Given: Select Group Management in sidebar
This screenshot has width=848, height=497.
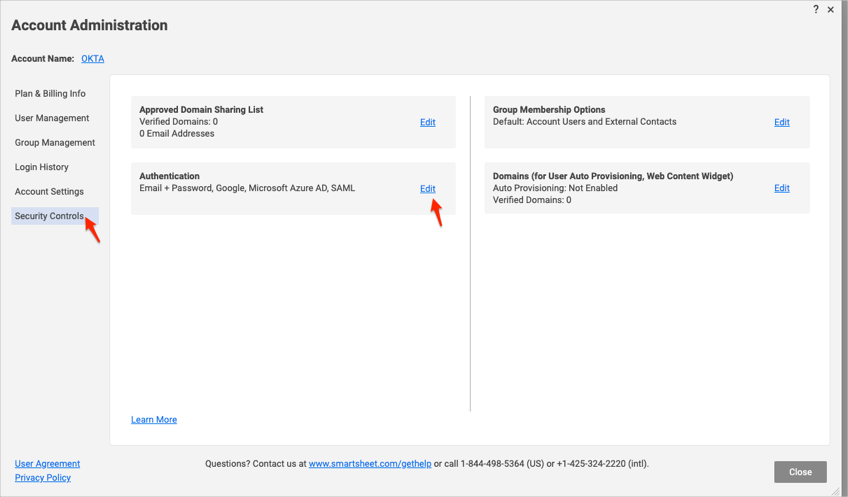Looking at the screenshot, I should point(55,143).
